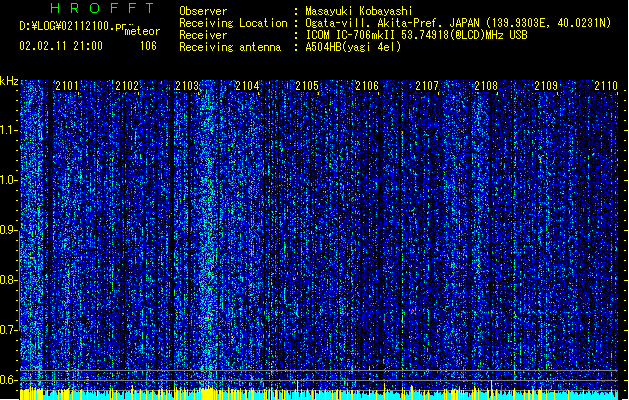Image resolution: width=629 pixels, height=400 pixels.
Task: Click the HROFFT program title
Action: point(102,8)
